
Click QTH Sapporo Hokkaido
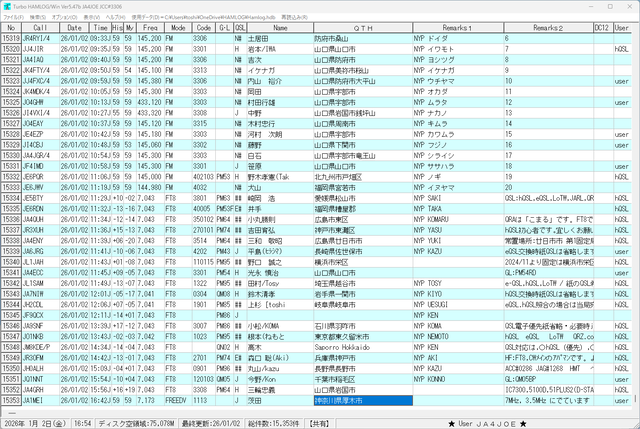coord(342,347)
